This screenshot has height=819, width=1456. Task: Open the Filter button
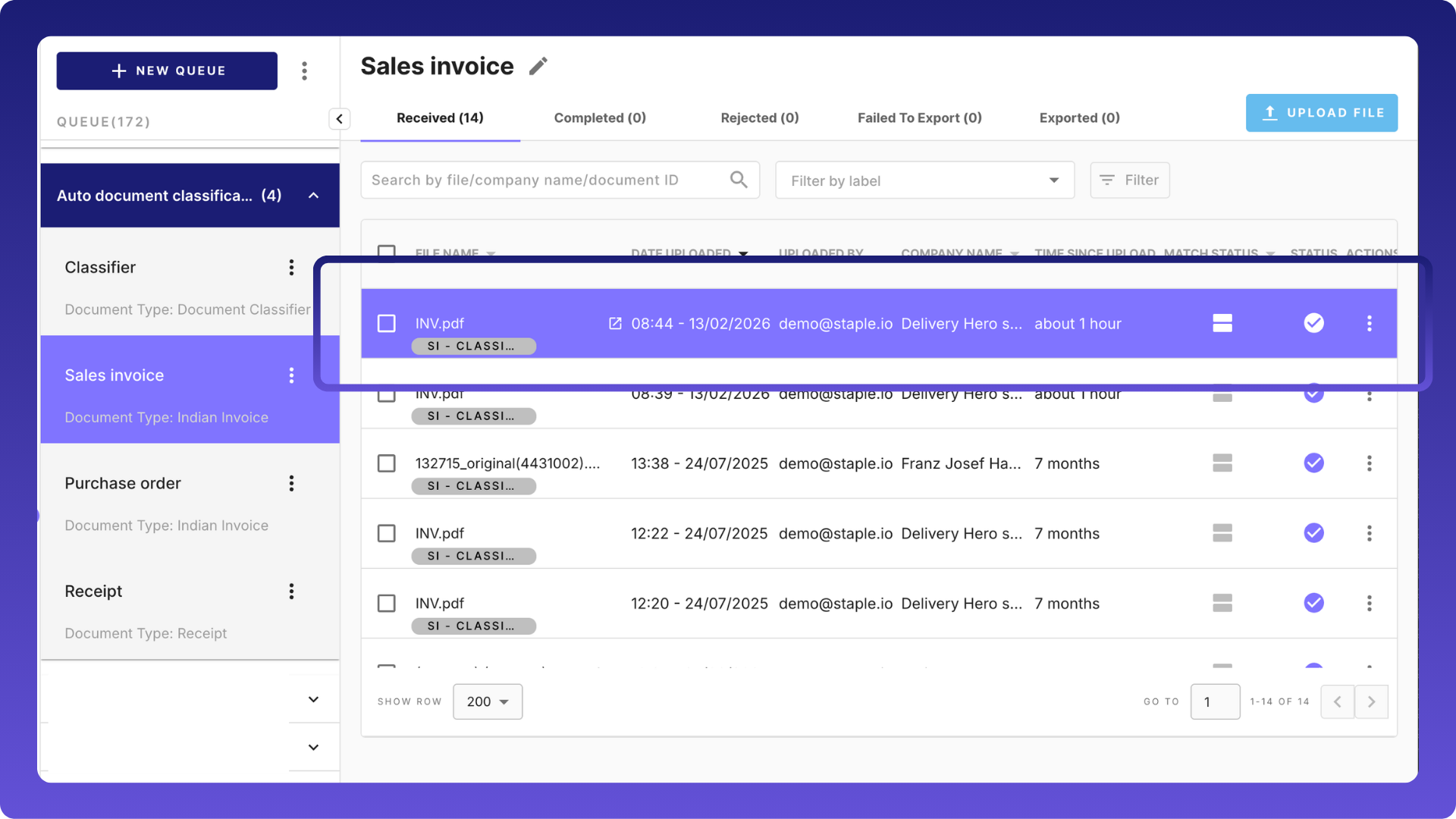1130,180
